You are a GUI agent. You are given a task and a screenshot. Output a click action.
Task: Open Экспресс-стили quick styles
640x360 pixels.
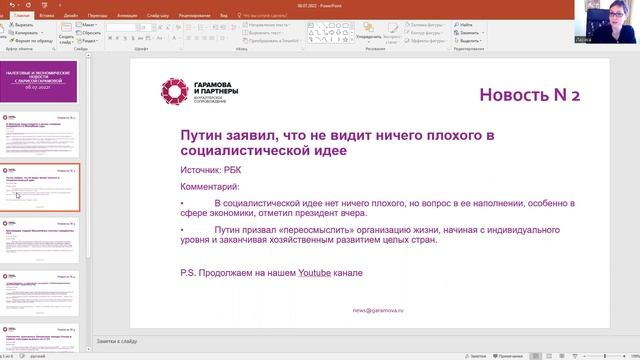(x=392, y=33)
